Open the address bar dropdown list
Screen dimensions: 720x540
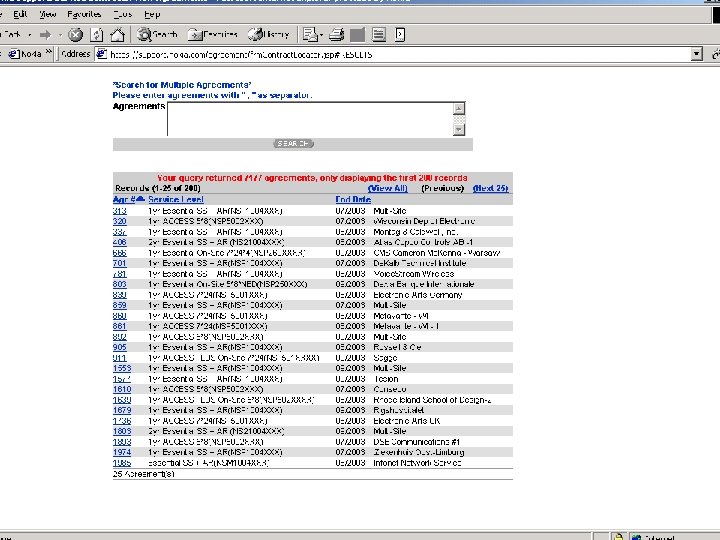697,54
